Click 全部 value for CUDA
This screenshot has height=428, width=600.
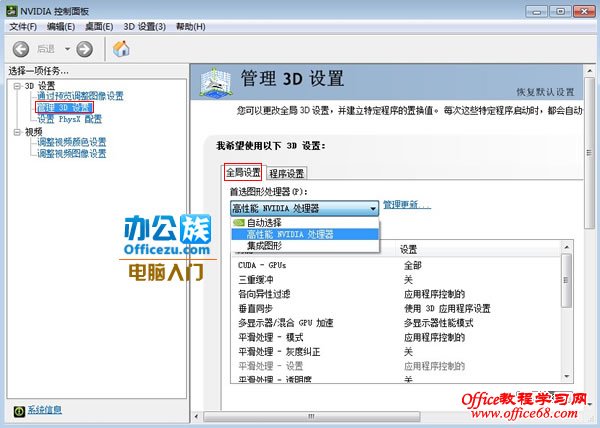[412, 265]
